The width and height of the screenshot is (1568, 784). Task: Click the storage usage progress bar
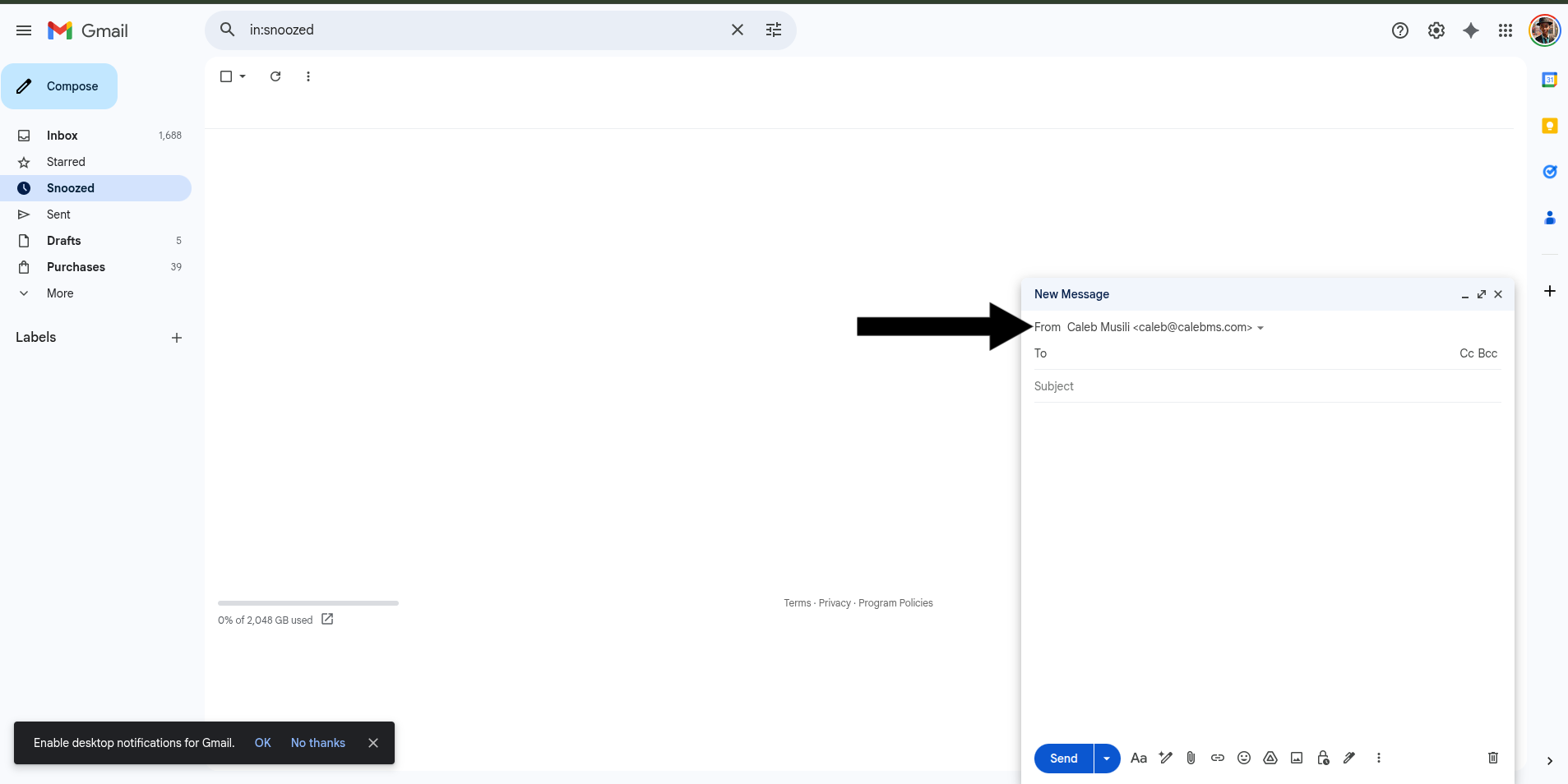pyautogui.click(x=308, y=603)
